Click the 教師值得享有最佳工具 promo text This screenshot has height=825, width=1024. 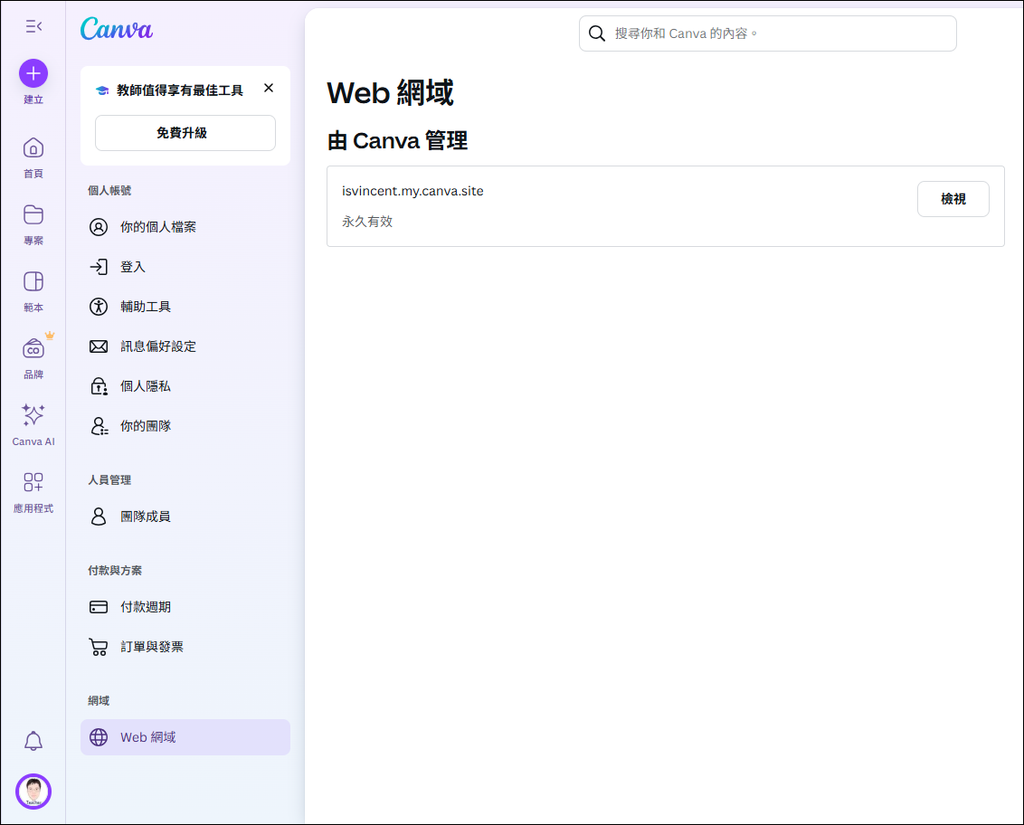(180, 90)
